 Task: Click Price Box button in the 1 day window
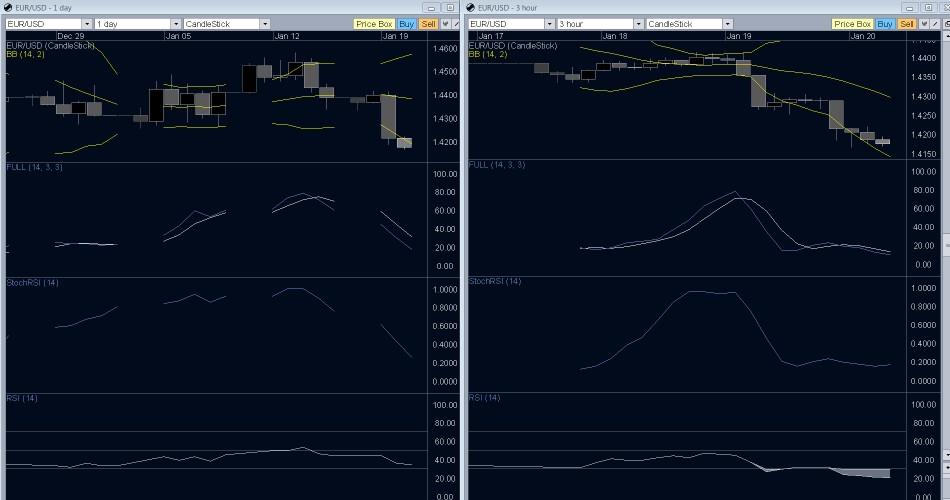[374, 24]
